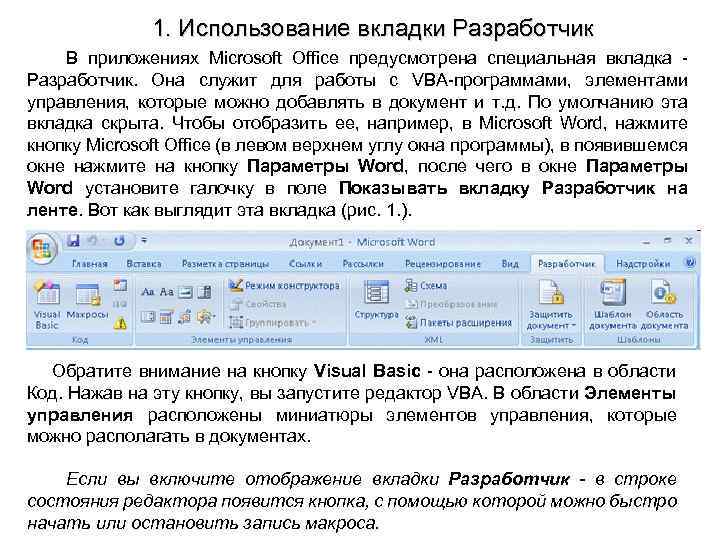Click the Repeat blue arrow icon
The height and width of the screenshot is (540, 720).
119,241
